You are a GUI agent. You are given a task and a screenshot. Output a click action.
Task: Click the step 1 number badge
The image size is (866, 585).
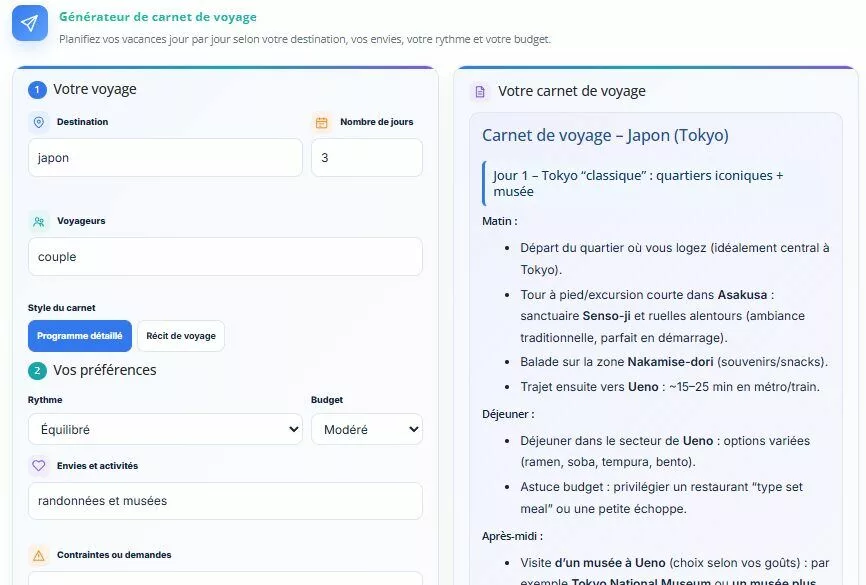[x=37, y=89]
